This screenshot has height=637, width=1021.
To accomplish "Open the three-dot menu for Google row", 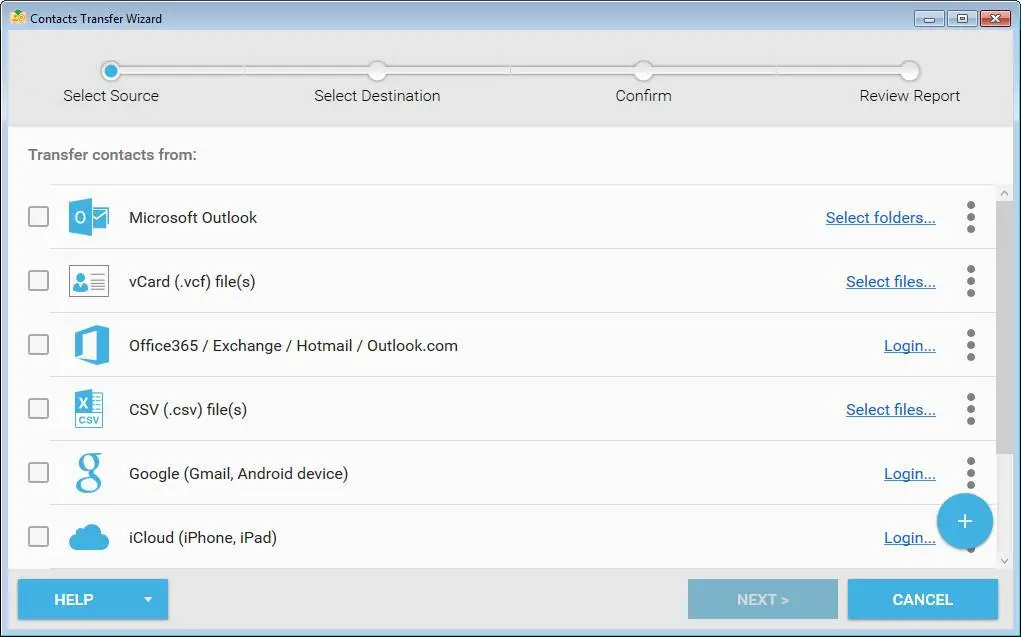I will 971,473.
